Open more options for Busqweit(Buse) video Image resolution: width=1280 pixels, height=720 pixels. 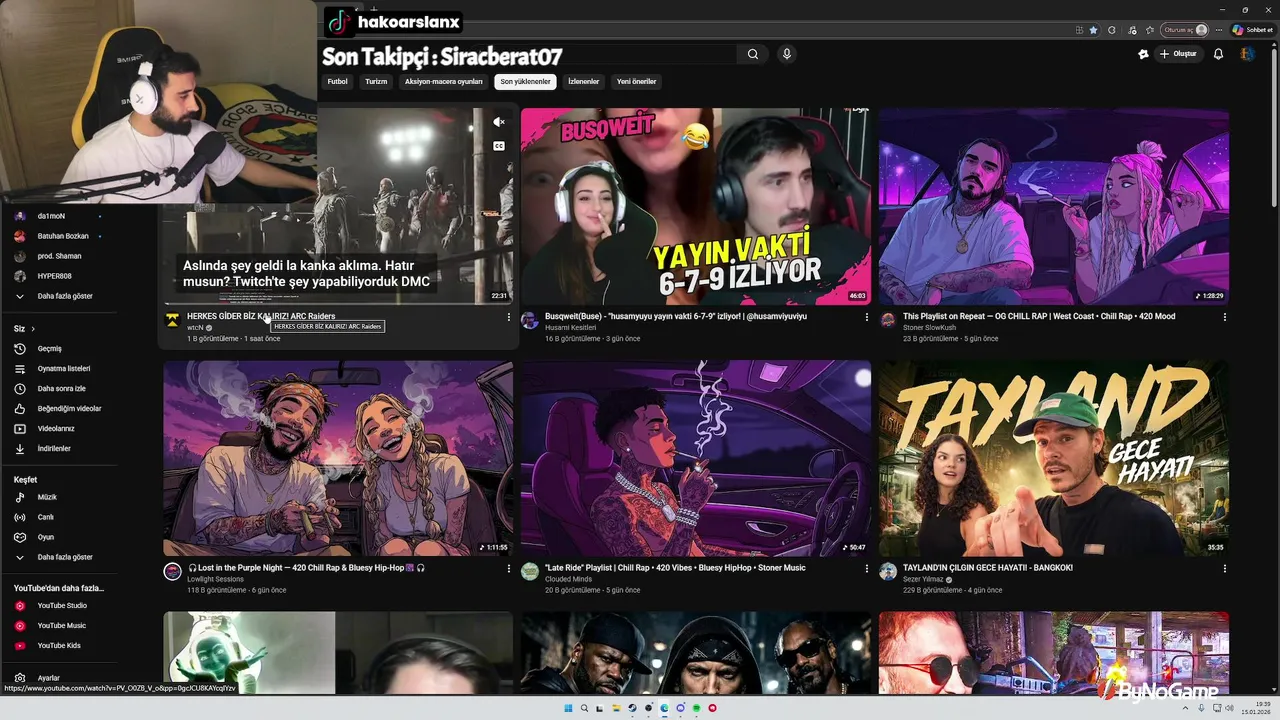pyautogui.click(x=867, y=317)
